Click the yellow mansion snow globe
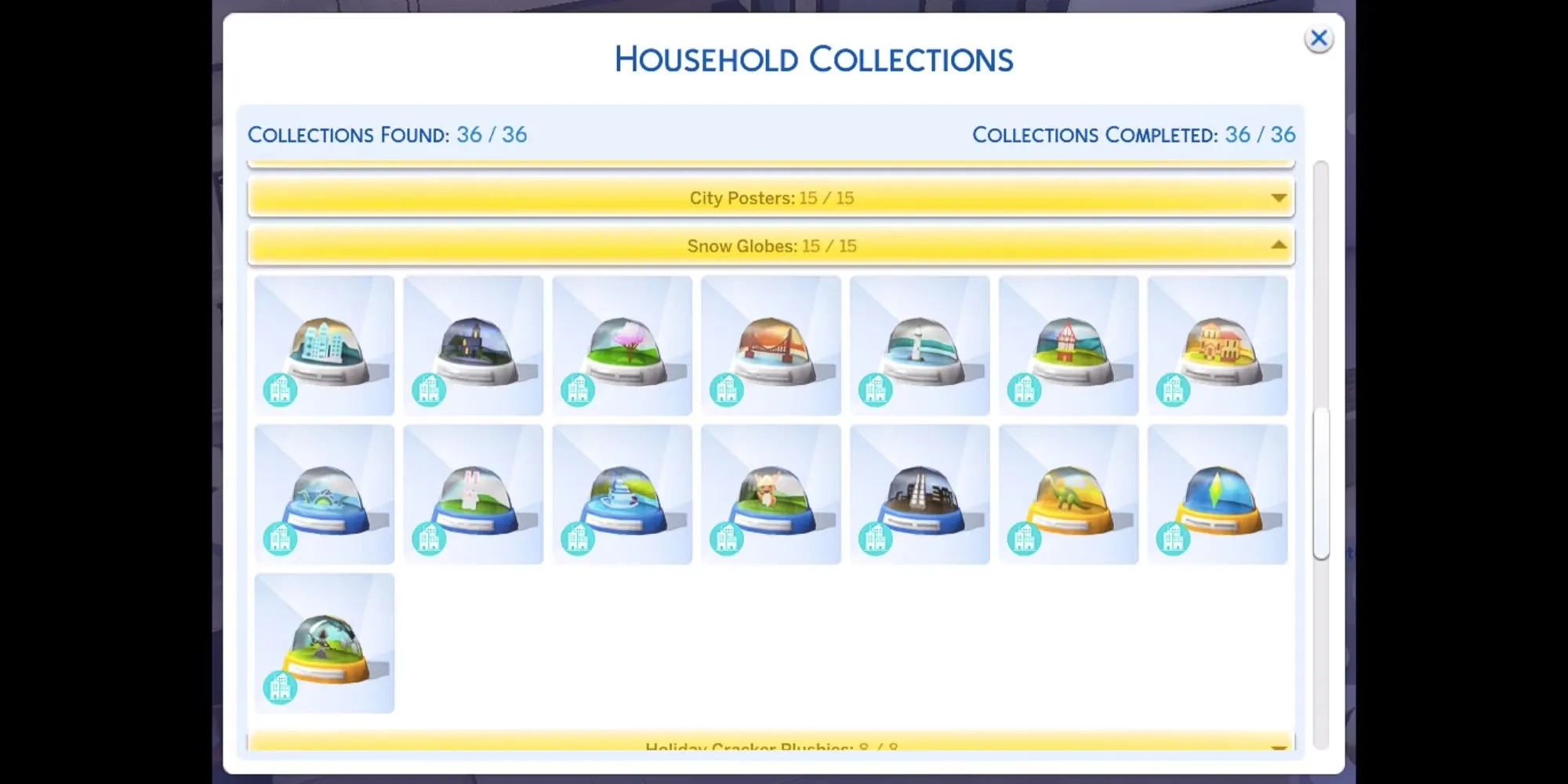The width and height of the screenshot is (1568, 784). tap(1218, 345)
